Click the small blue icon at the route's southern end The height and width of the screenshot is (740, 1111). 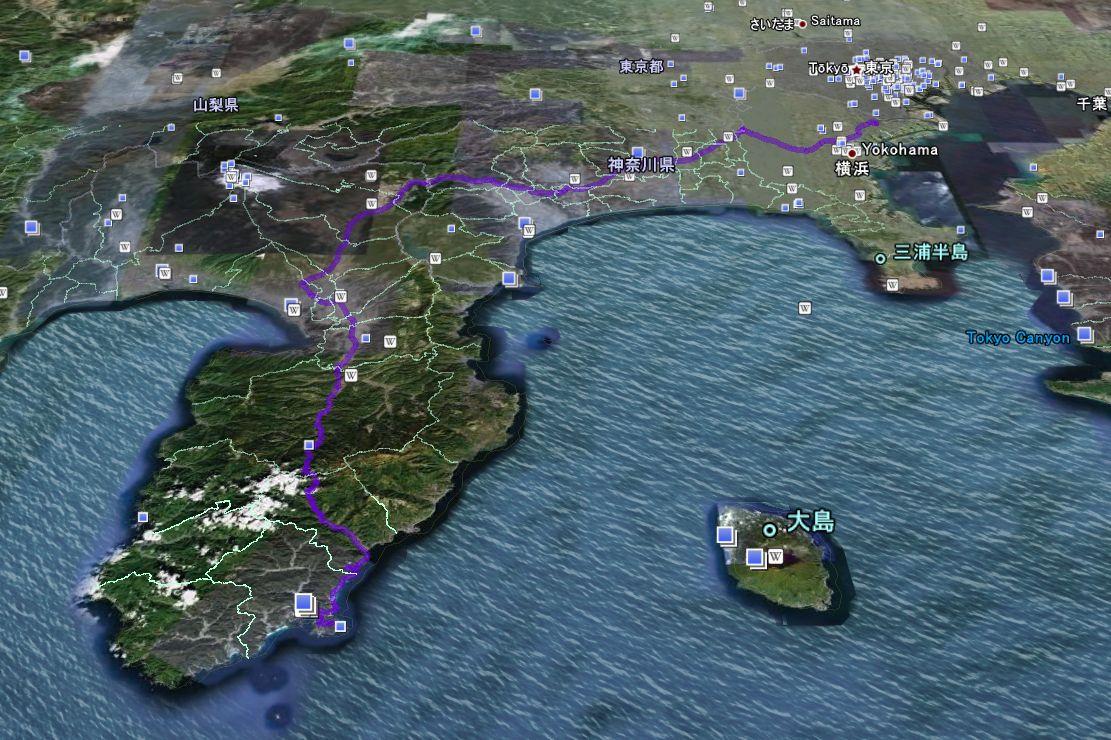coord(340,626)
